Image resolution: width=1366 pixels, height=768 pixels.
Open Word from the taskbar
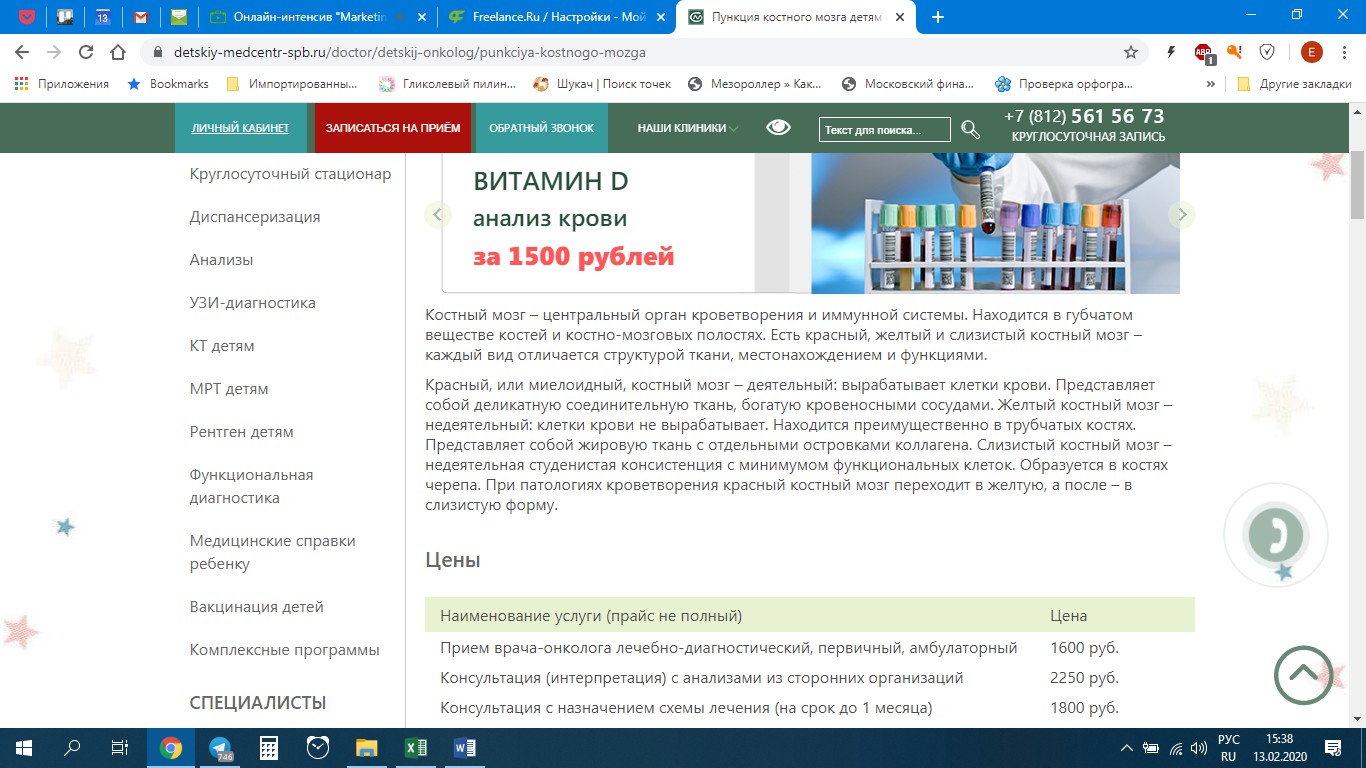click(464, 748)
